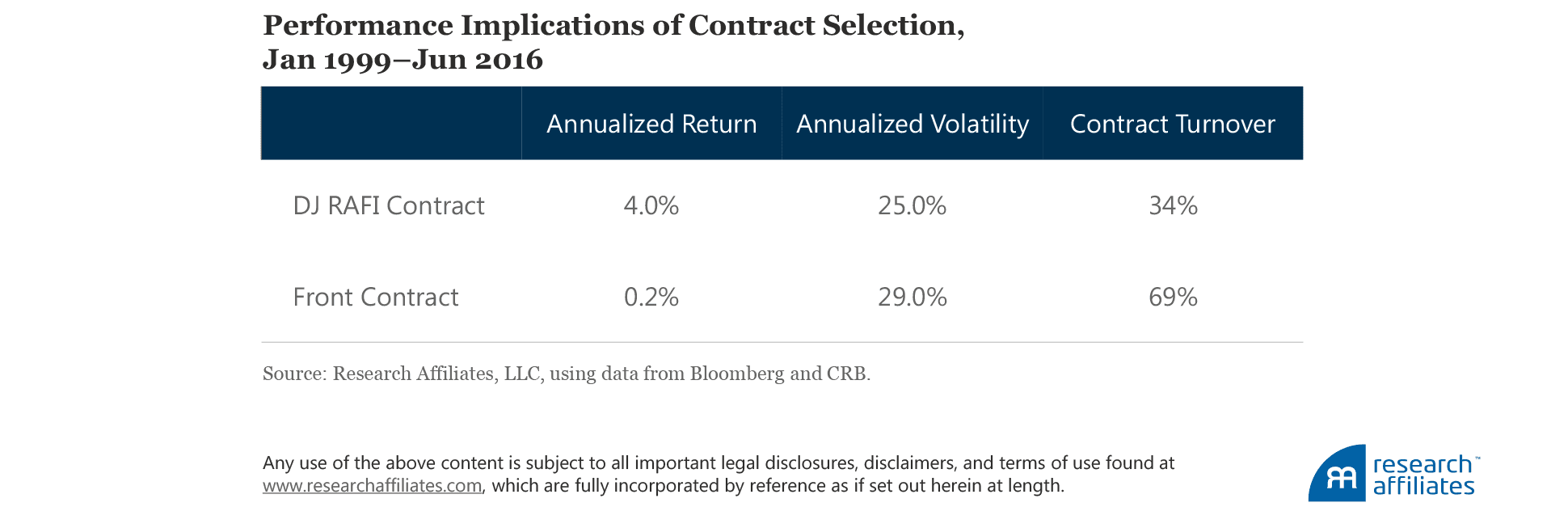Click the 'Any use of the above content' disclaimer
This screenshot has height=507, width=1568.
718,463
